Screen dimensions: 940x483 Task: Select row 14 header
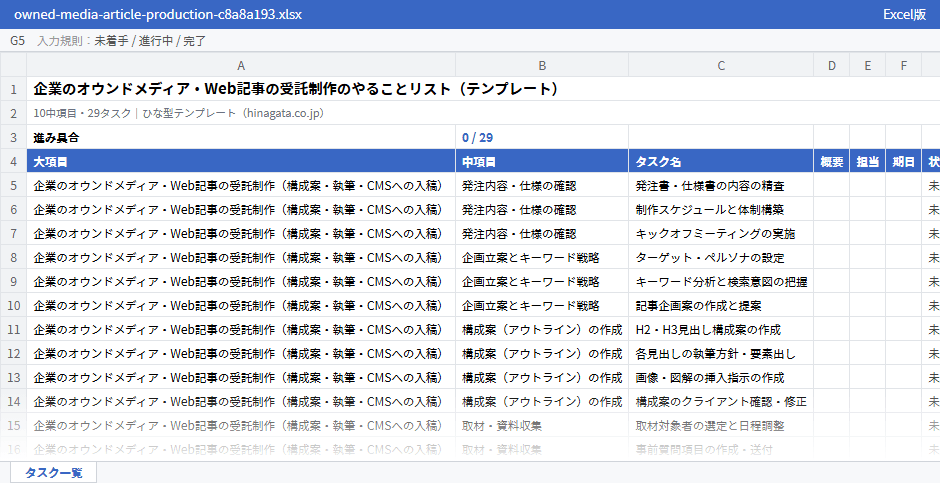point(13,401)
